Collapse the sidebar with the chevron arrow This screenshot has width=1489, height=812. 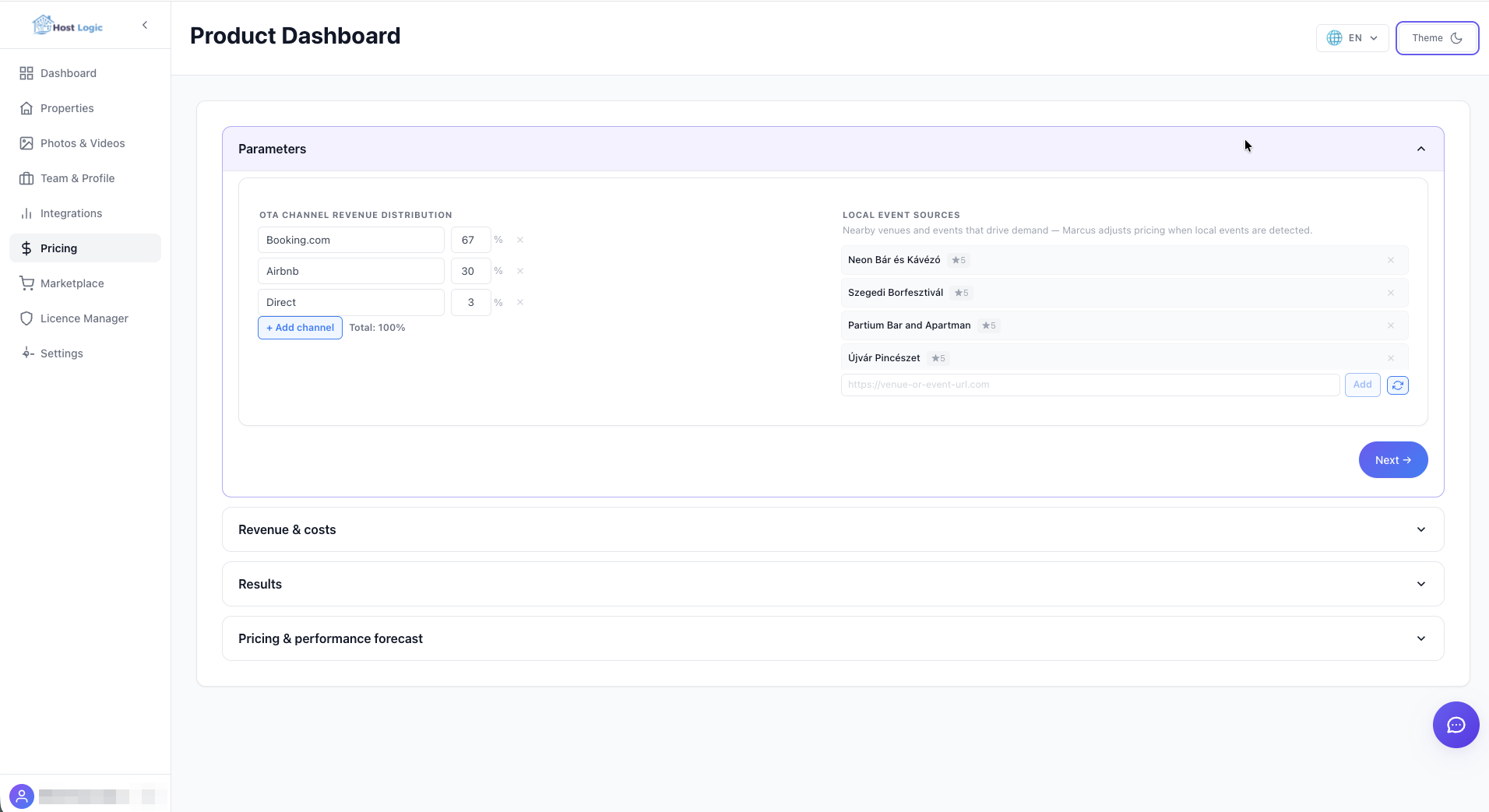pos(145,25)
